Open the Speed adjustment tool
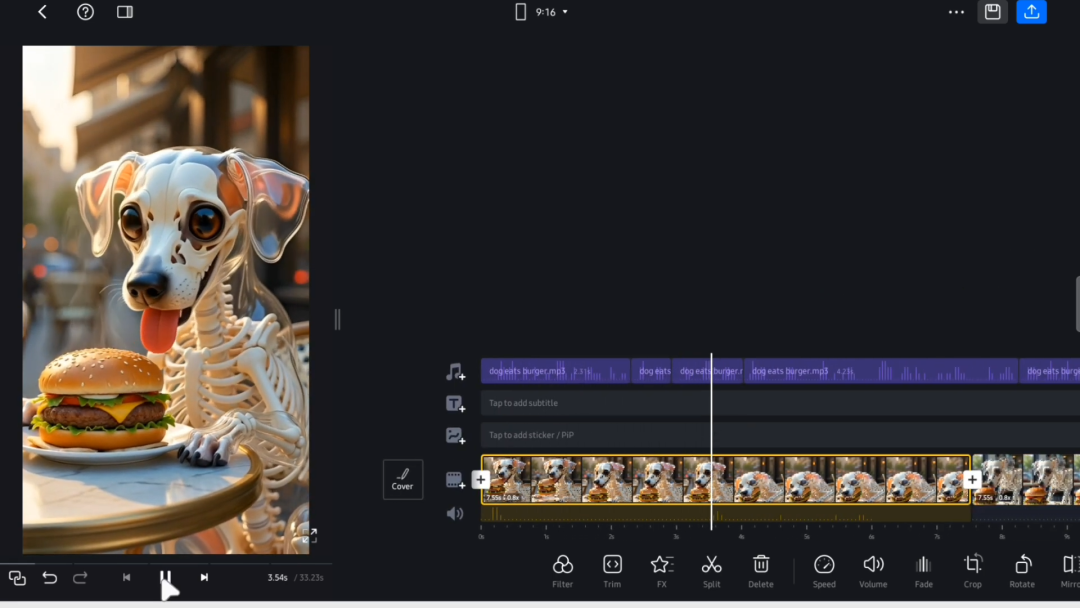1080x608 pixels. click(x=824, y=570)
